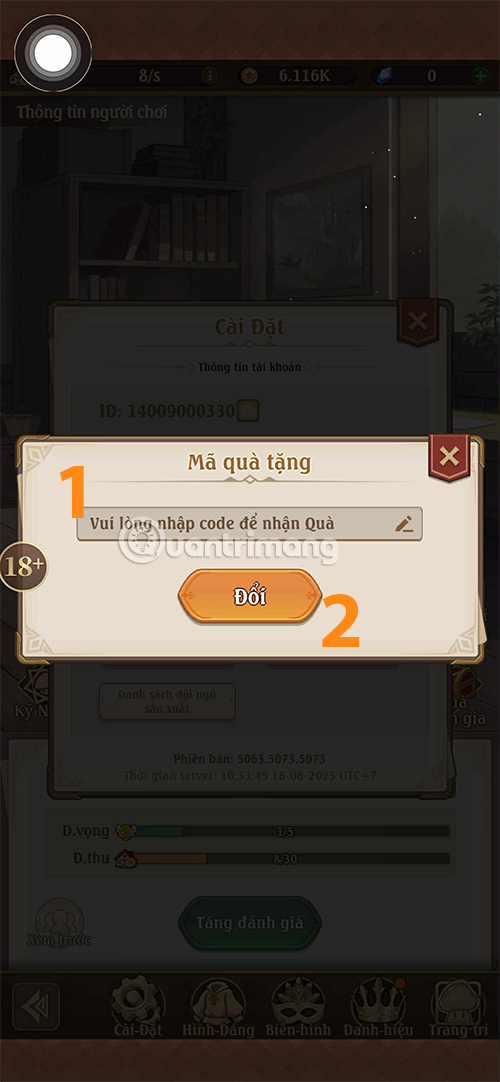Click the info icon beside 8/s
500x1082 pixels.
(x=210, y=76)
